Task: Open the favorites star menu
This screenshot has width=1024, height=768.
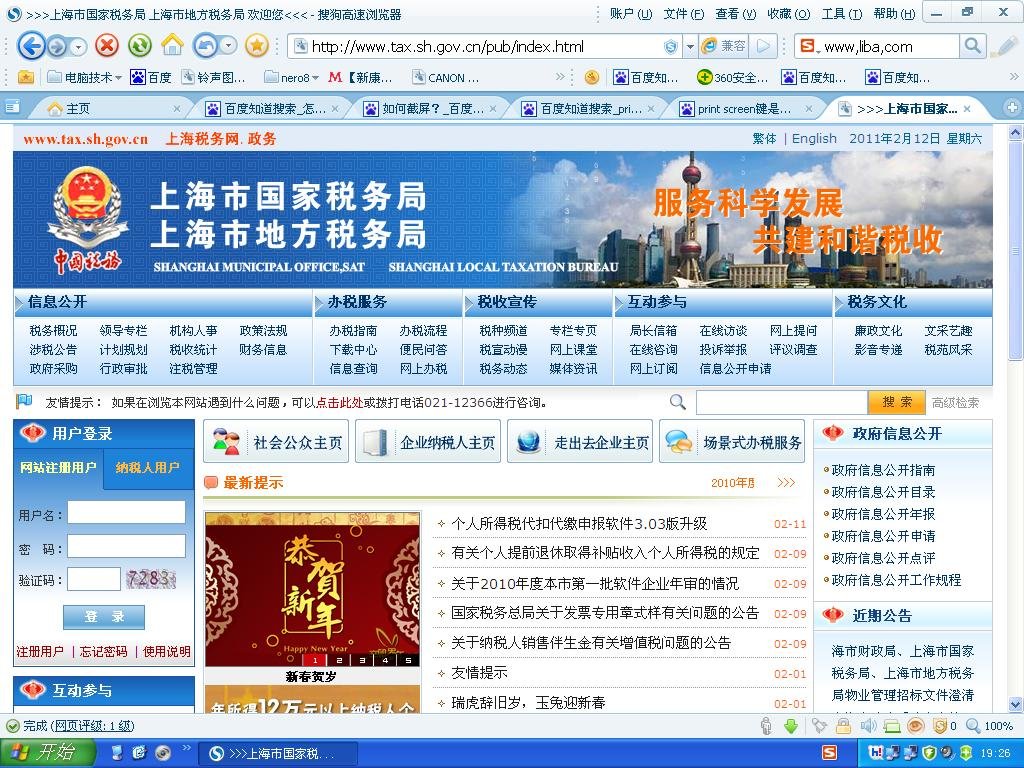Action: click(256, 46)
